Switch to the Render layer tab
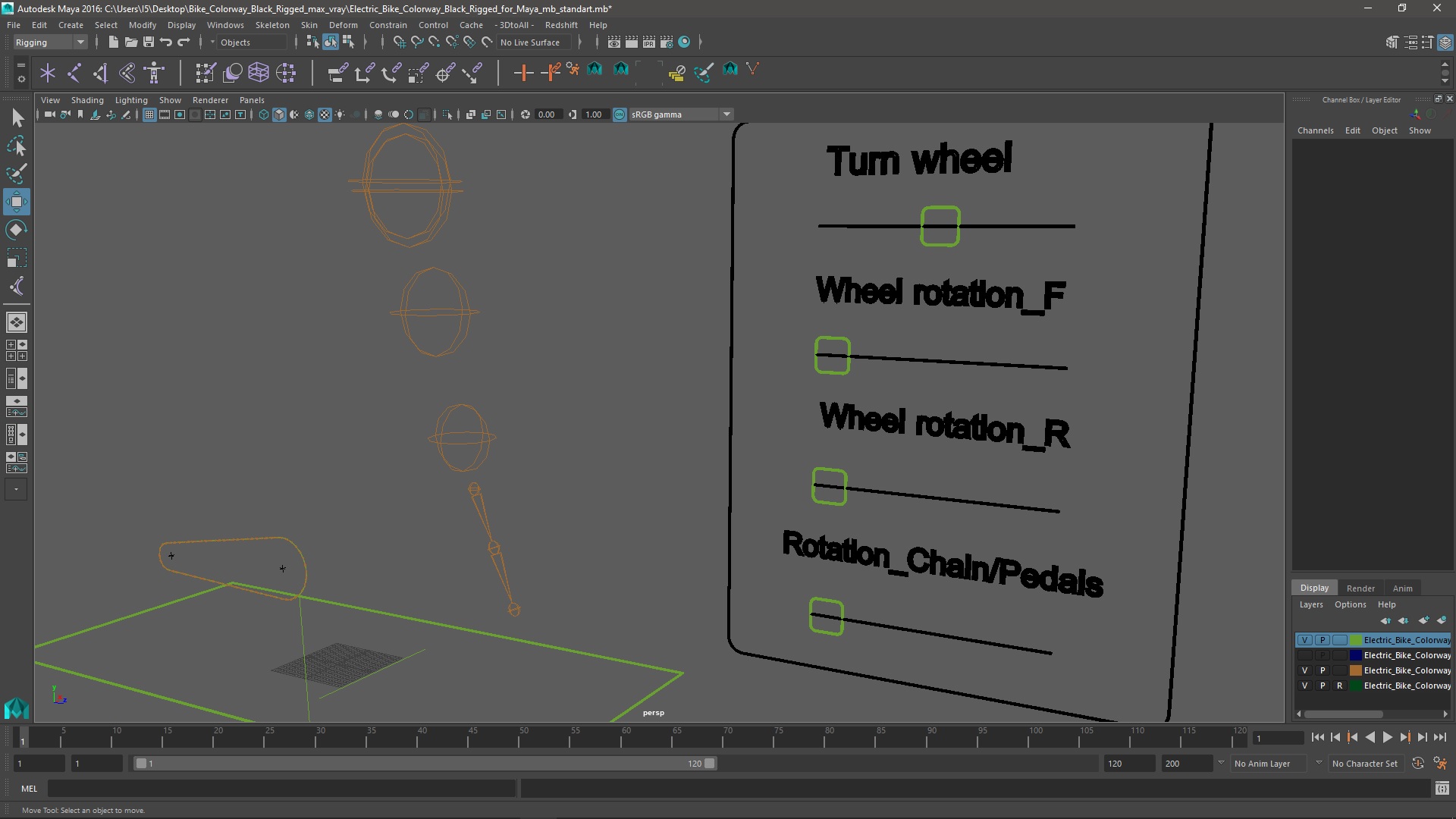Image resolution: width=1456 pixels, height=819 pixels. [1360, 588]
